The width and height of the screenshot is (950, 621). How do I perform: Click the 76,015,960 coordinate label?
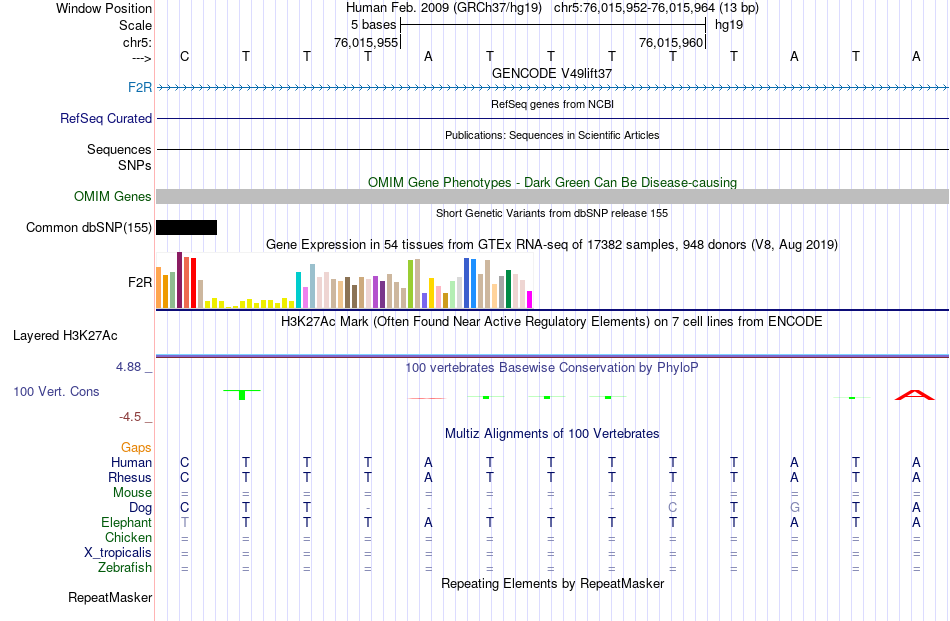(671, 42)
